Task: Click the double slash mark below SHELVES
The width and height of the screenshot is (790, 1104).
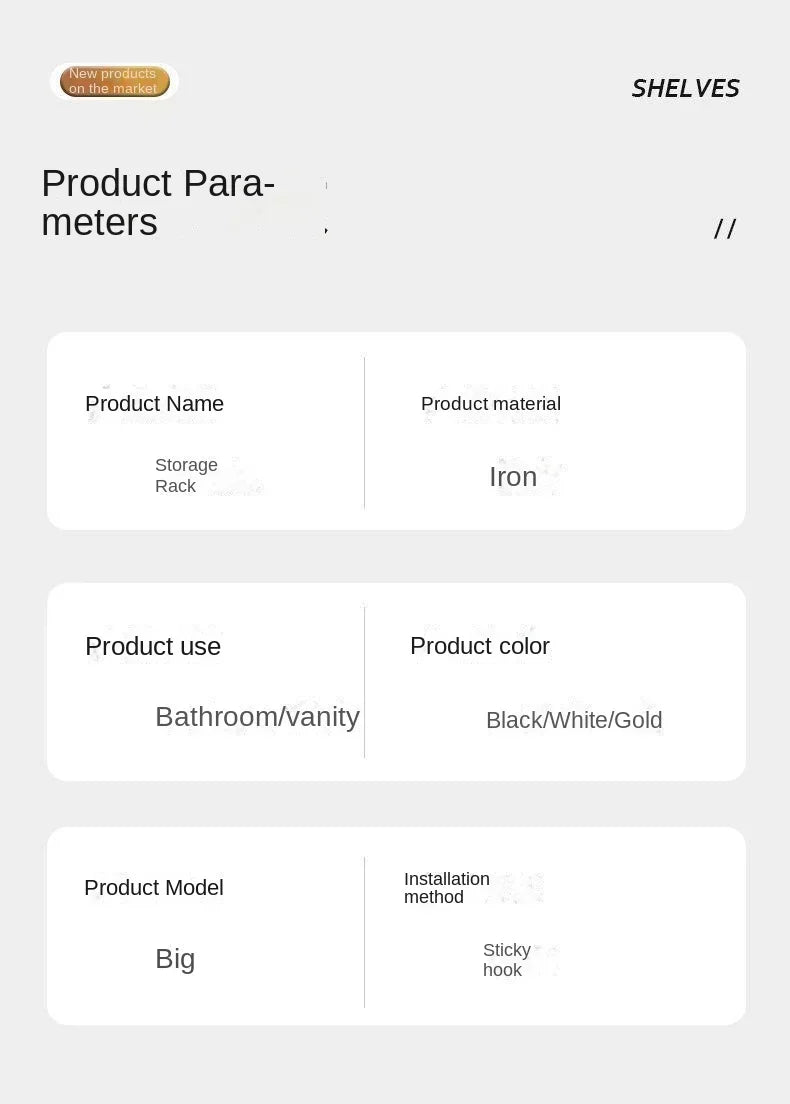Action: [725, 229]
